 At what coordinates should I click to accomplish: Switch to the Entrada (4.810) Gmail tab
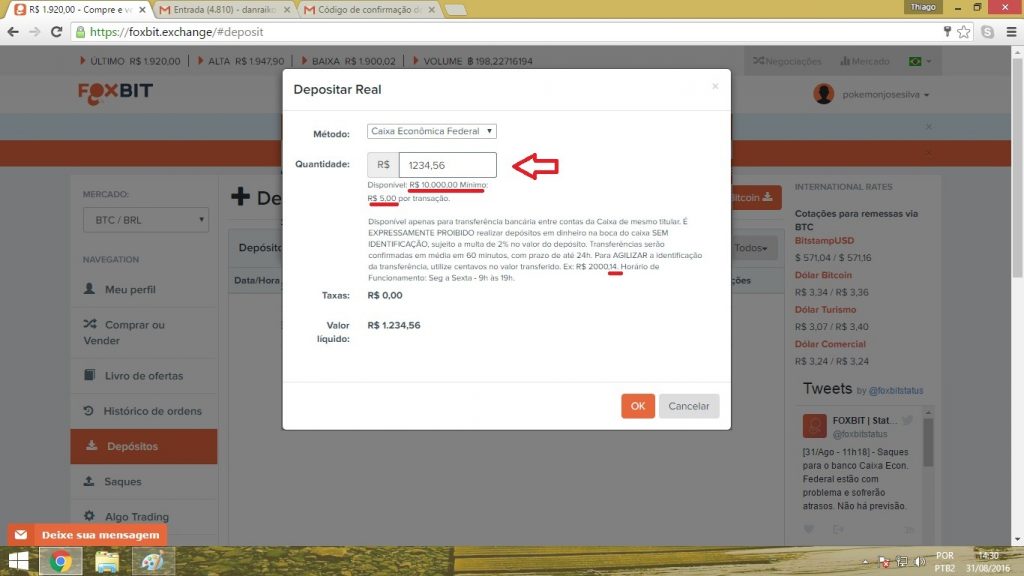225,9
